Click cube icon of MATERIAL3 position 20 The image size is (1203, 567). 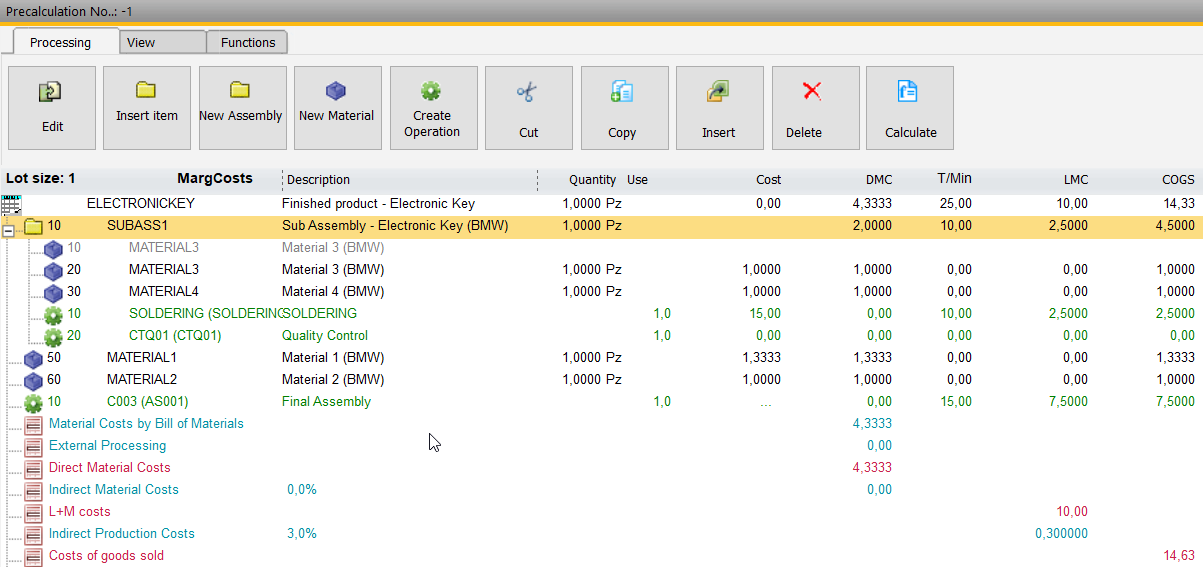coord(53,270)
